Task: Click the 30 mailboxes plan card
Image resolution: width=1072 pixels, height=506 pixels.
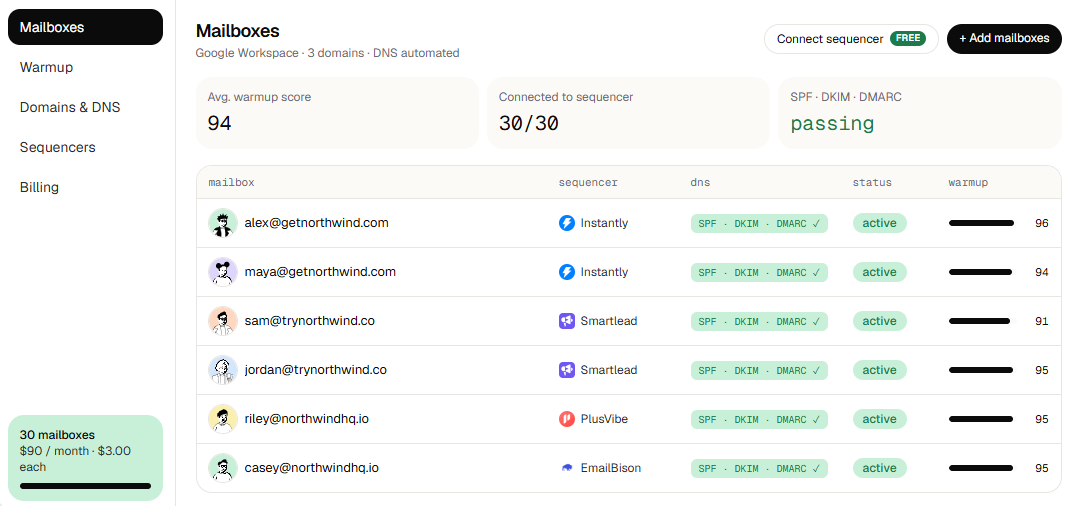Action: [x=85, y=458]
